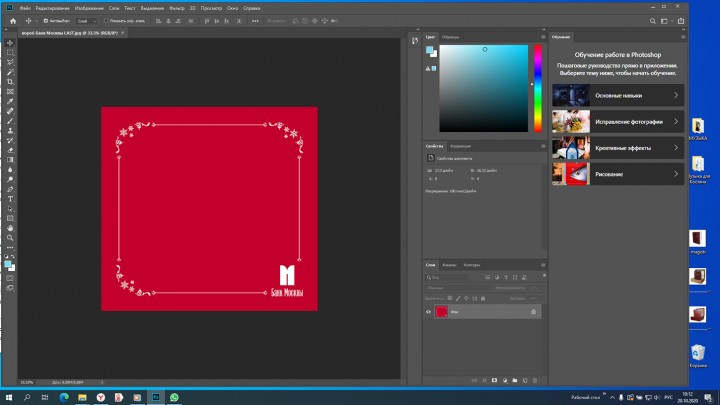Enable Показать упр. элем. checkbox
This screenshot has height=405, width=720.
point(106,21)
